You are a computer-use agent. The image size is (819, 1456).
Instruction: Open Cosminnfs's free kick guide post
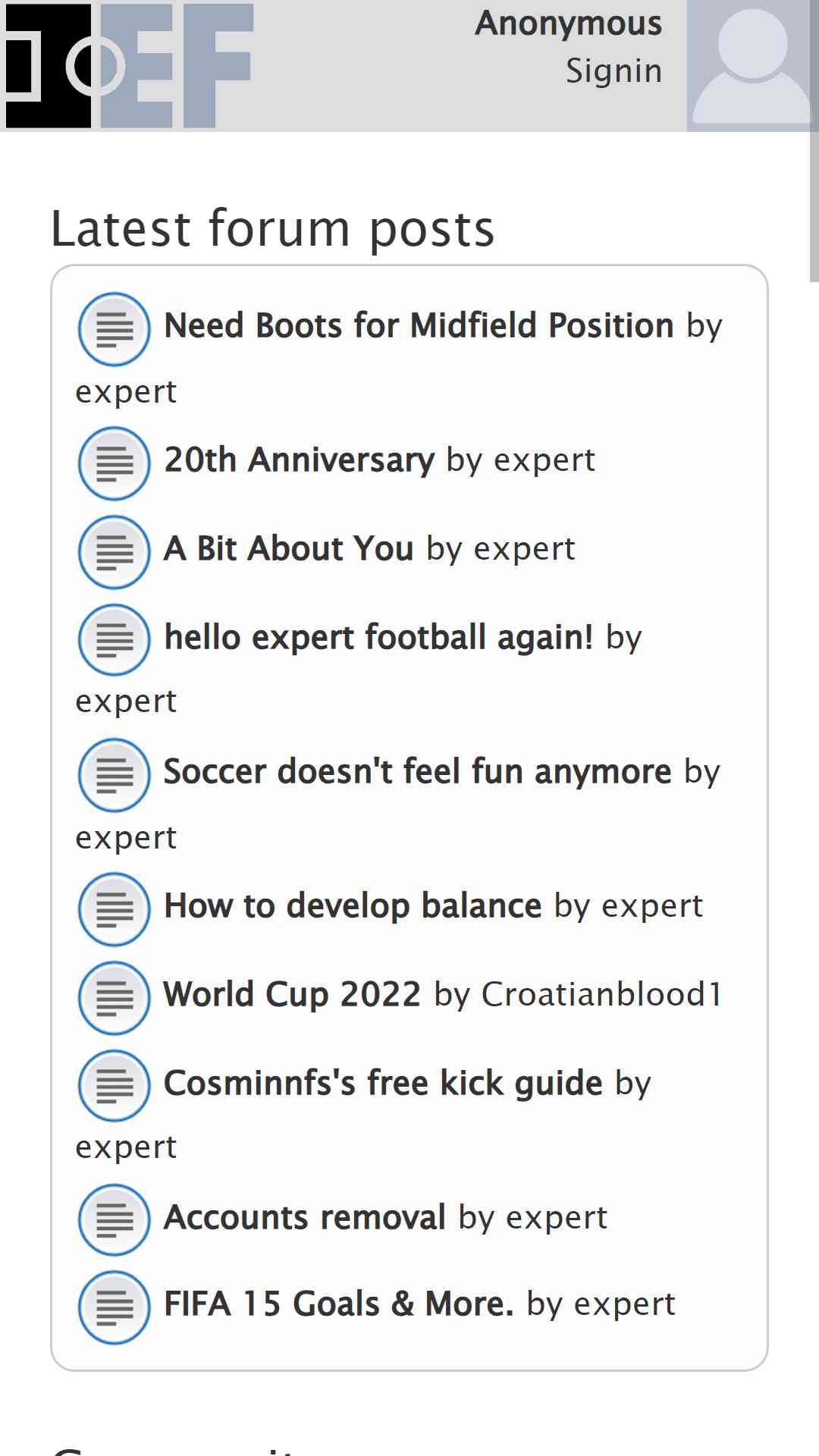coord(383,1083)
